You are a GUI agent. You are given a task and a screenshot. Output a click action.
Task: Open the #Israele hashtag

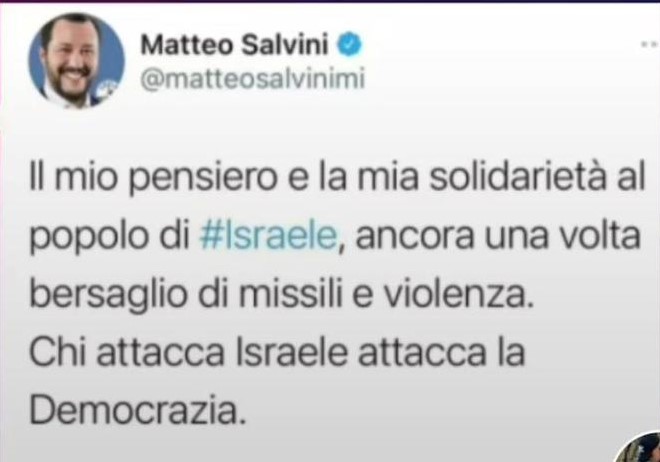click(x=269, y=236)
